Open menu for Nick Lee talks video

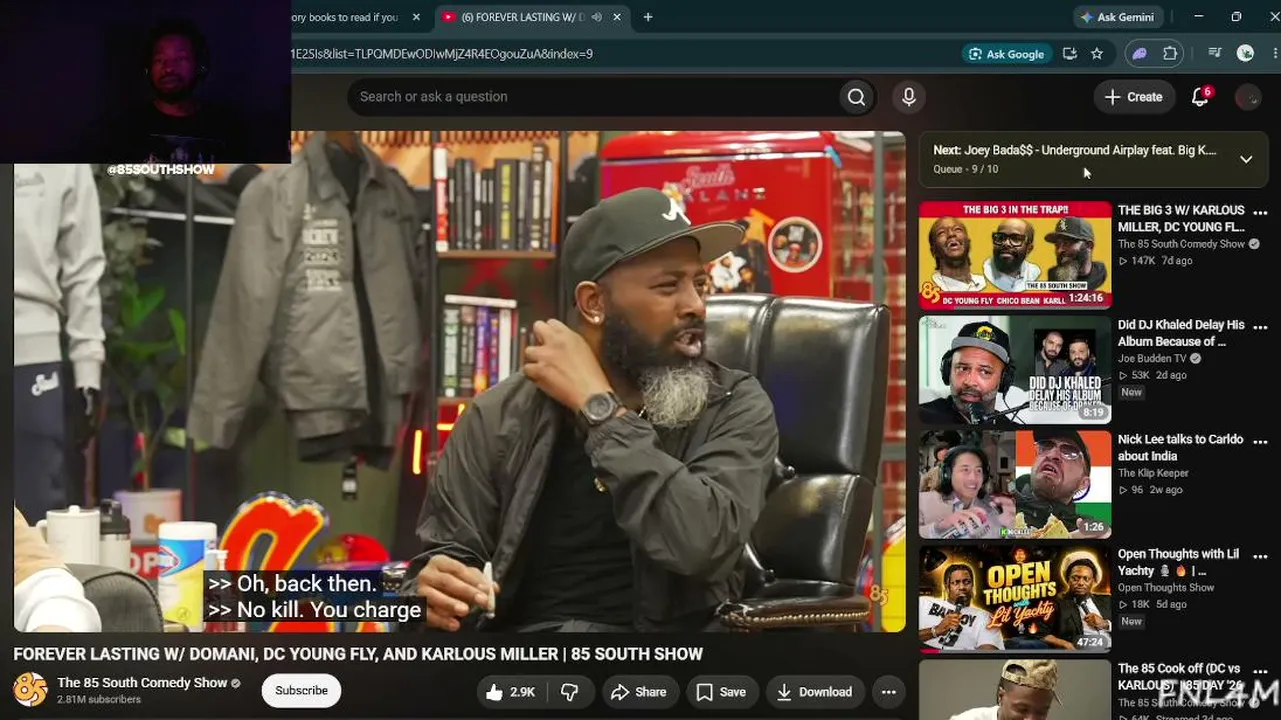[1260, 442]
